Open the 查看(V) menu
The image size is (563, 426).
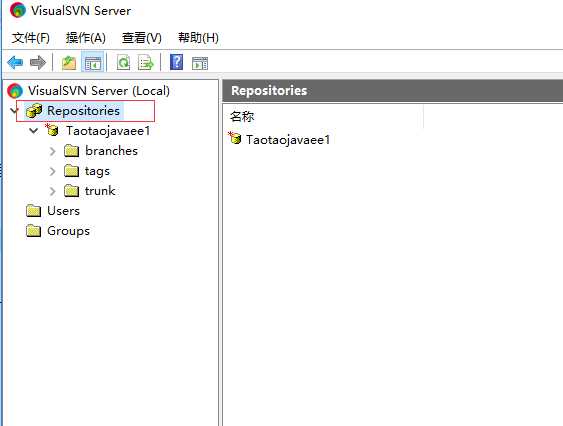point(141,38)
